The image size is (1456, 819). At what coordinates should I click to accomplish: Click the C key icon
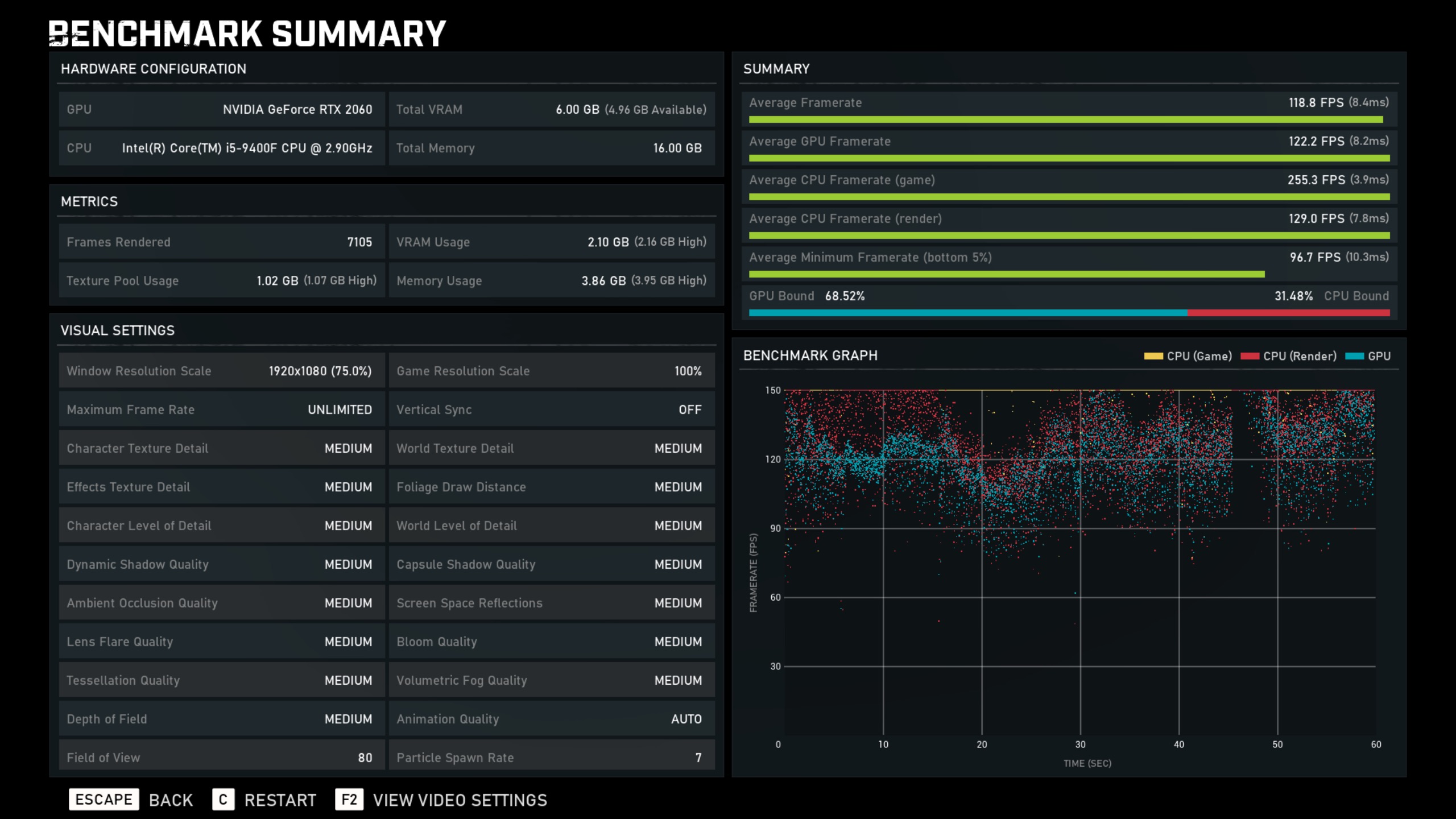223,799
